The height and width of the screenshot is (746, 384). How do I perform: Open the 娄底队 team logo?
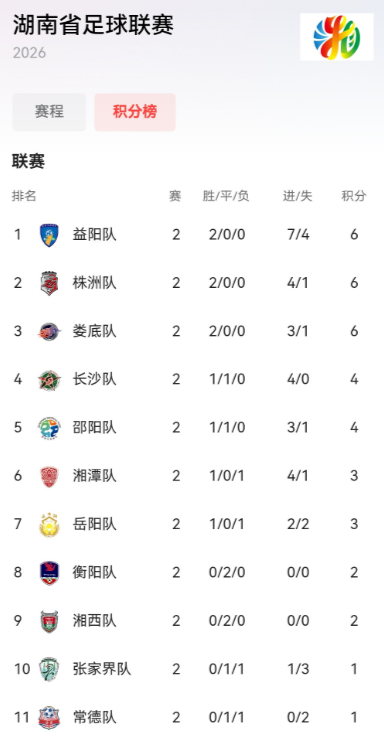(49, 332)
